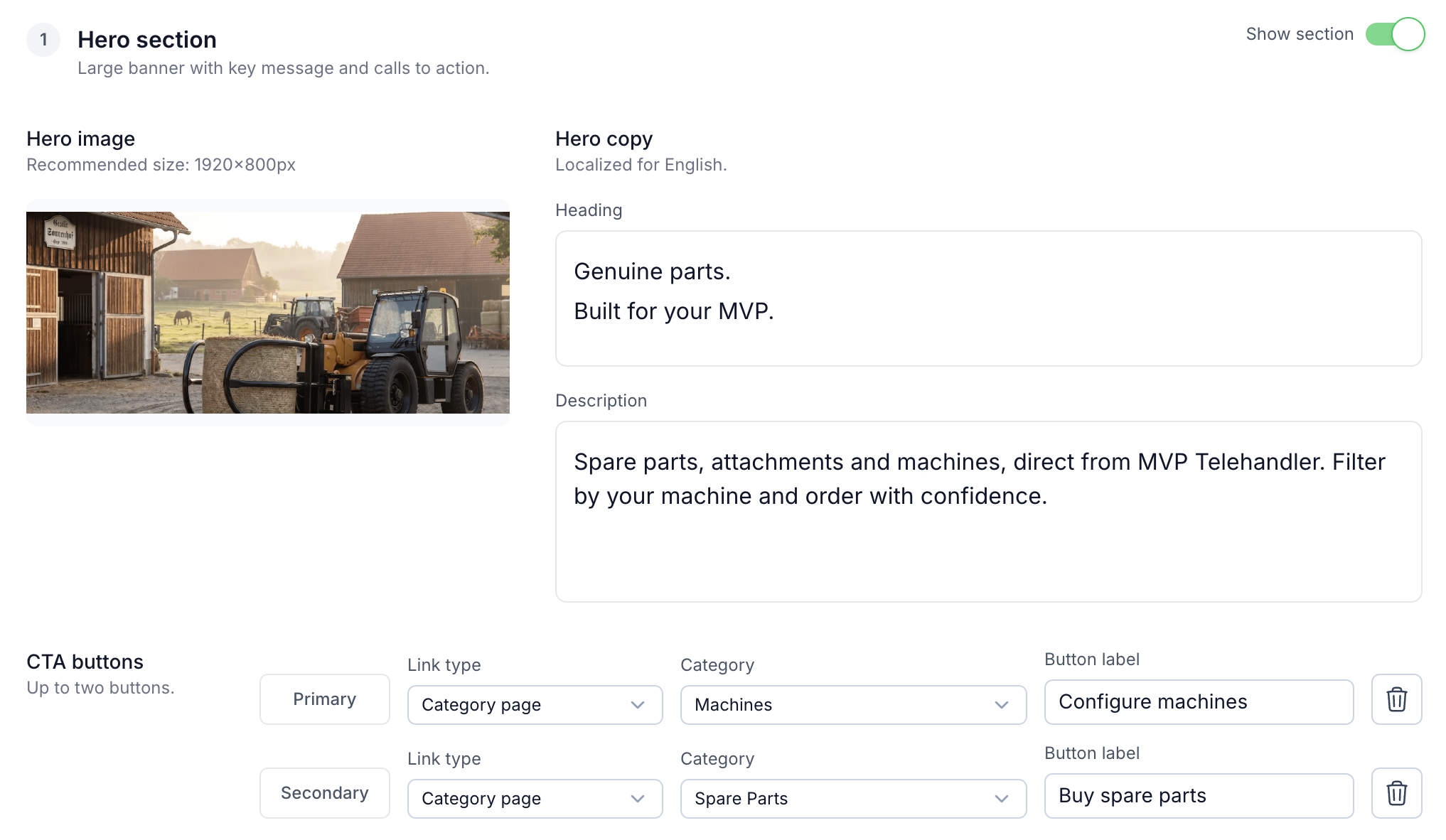Click into the Description text area
This screenshot has width=1446, height=840.
988,512
